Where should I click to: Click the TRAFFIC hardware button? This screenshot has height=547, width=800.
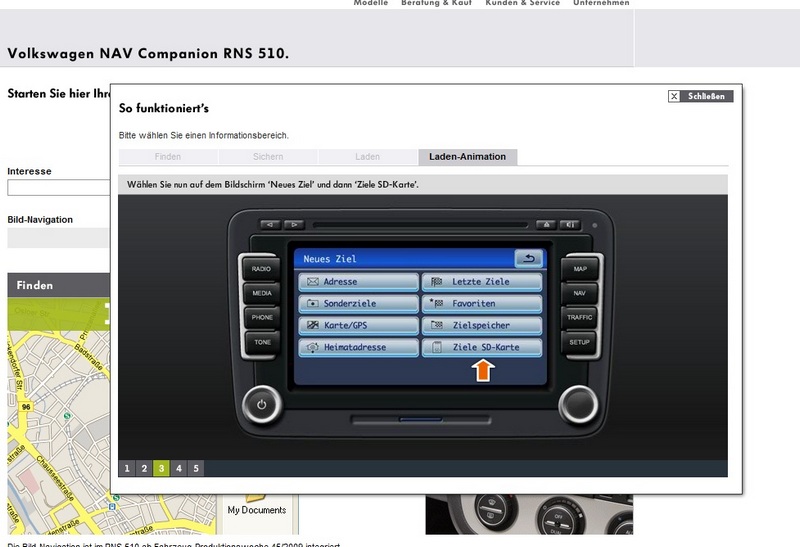(580, 317)
